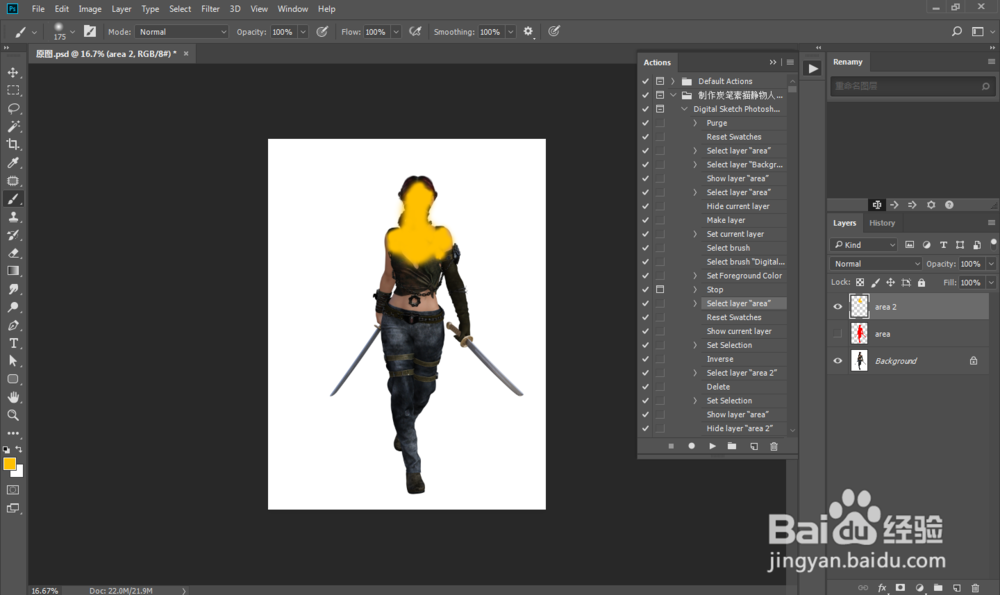The image size is (1000, 595).
Task: Open the Filter menu
Action: pos(210,8)
